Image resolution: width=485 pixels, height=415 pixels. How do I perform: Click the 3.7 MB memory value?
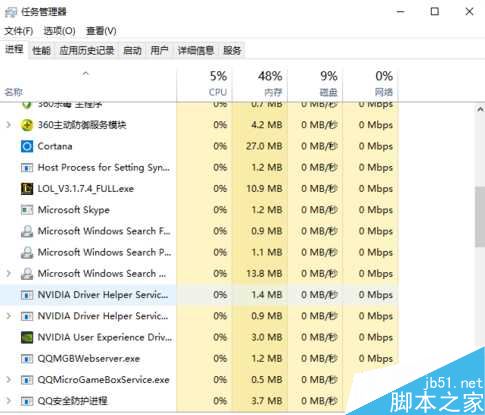[x=267, y=401]
